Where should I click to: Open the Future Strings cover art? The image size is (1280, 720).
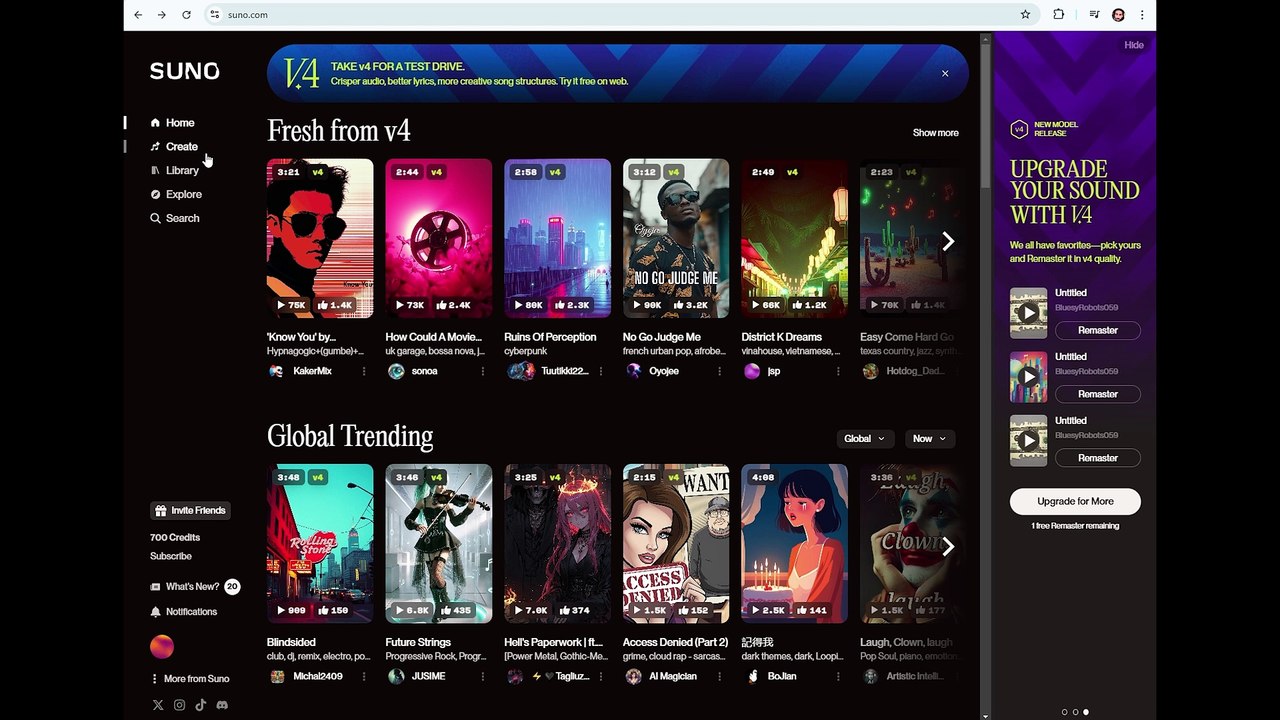coord(439,544)
